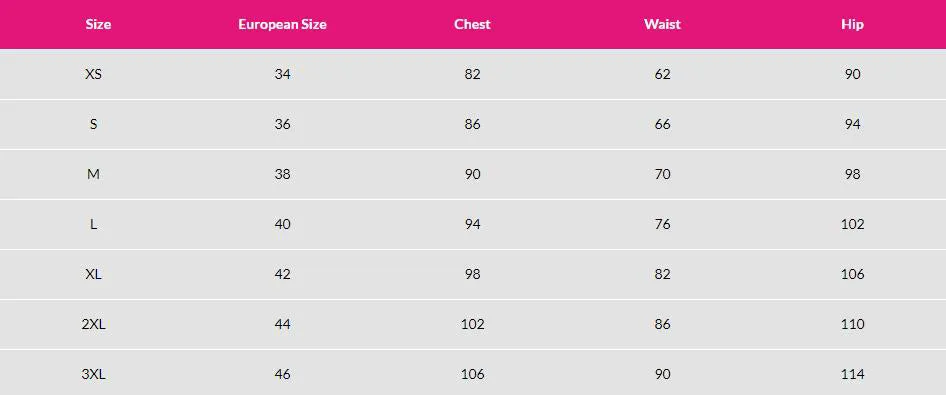Click European size 38 for M
The height and width of the screenshot is (395, 946).
click(x=282, y=174)
